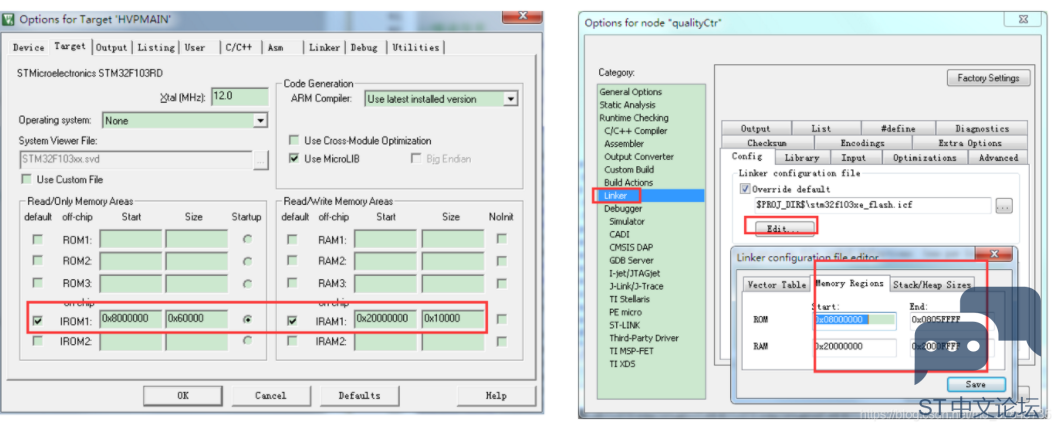Screen dimensions: 1052x431
Task: Click the IROM1 Size field 0x60000
Action: click(x=197, y=319)
